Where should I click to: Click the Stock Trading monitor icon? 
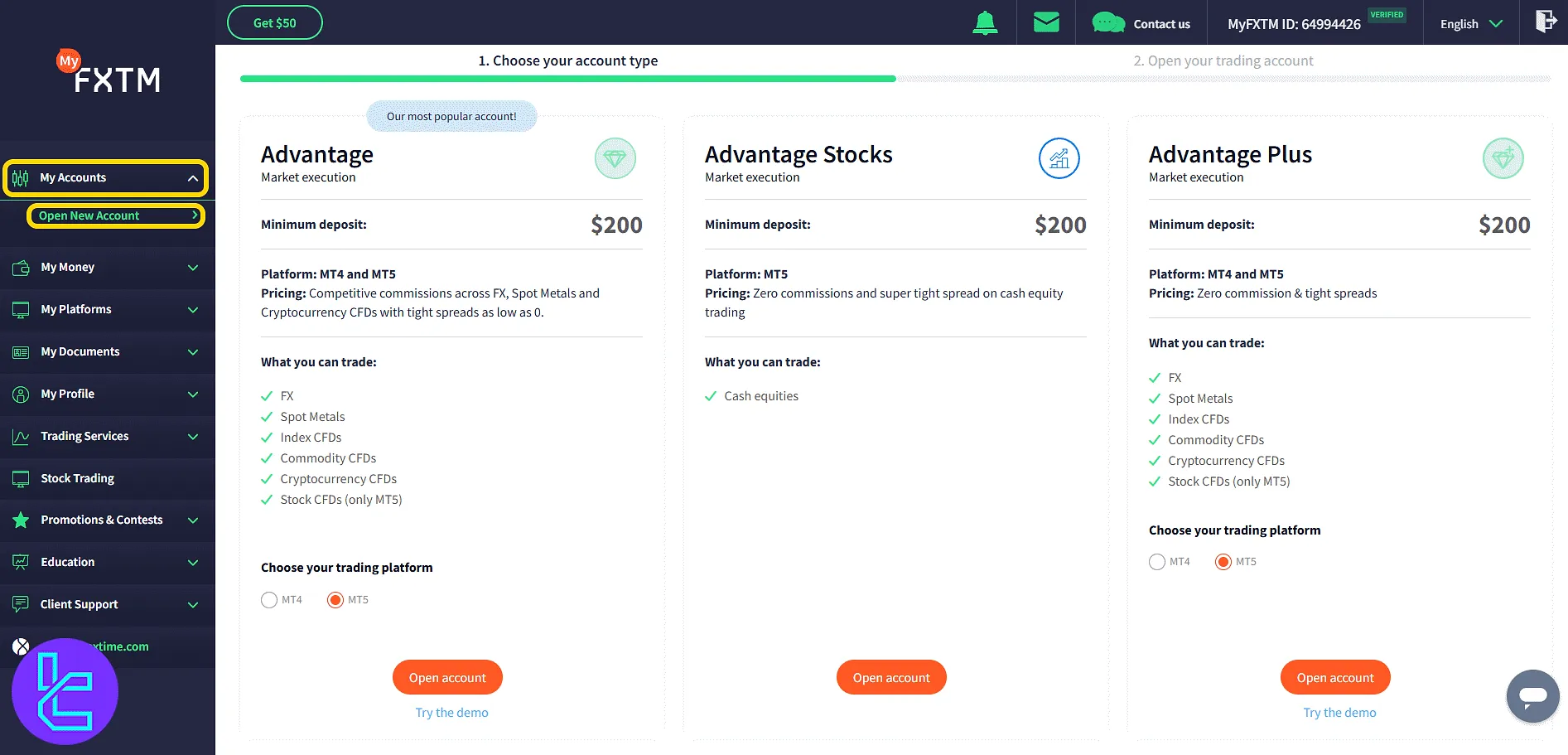(21, 478)
